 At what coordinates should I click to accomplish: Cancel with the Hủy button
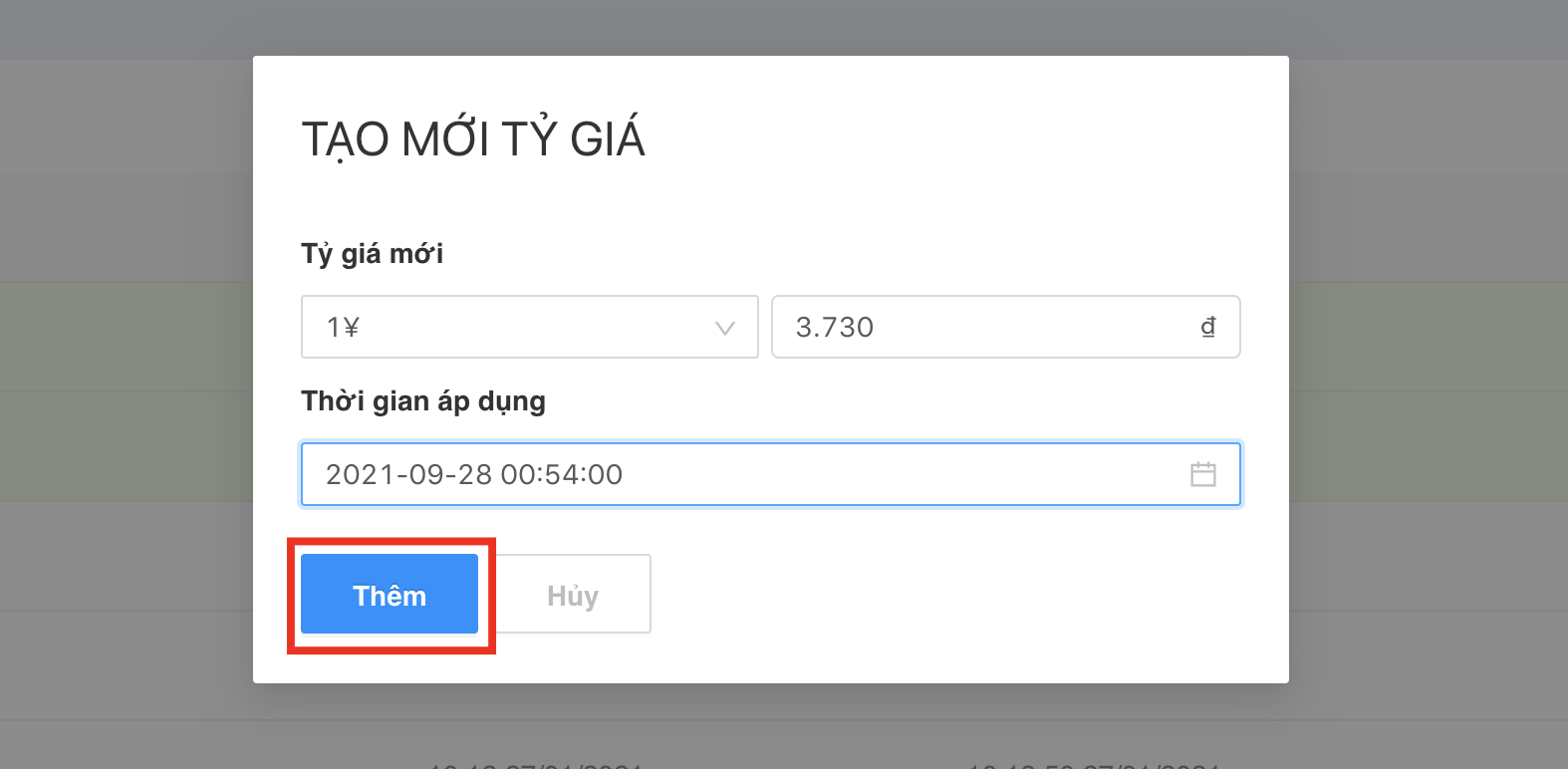tap(573, 595)
